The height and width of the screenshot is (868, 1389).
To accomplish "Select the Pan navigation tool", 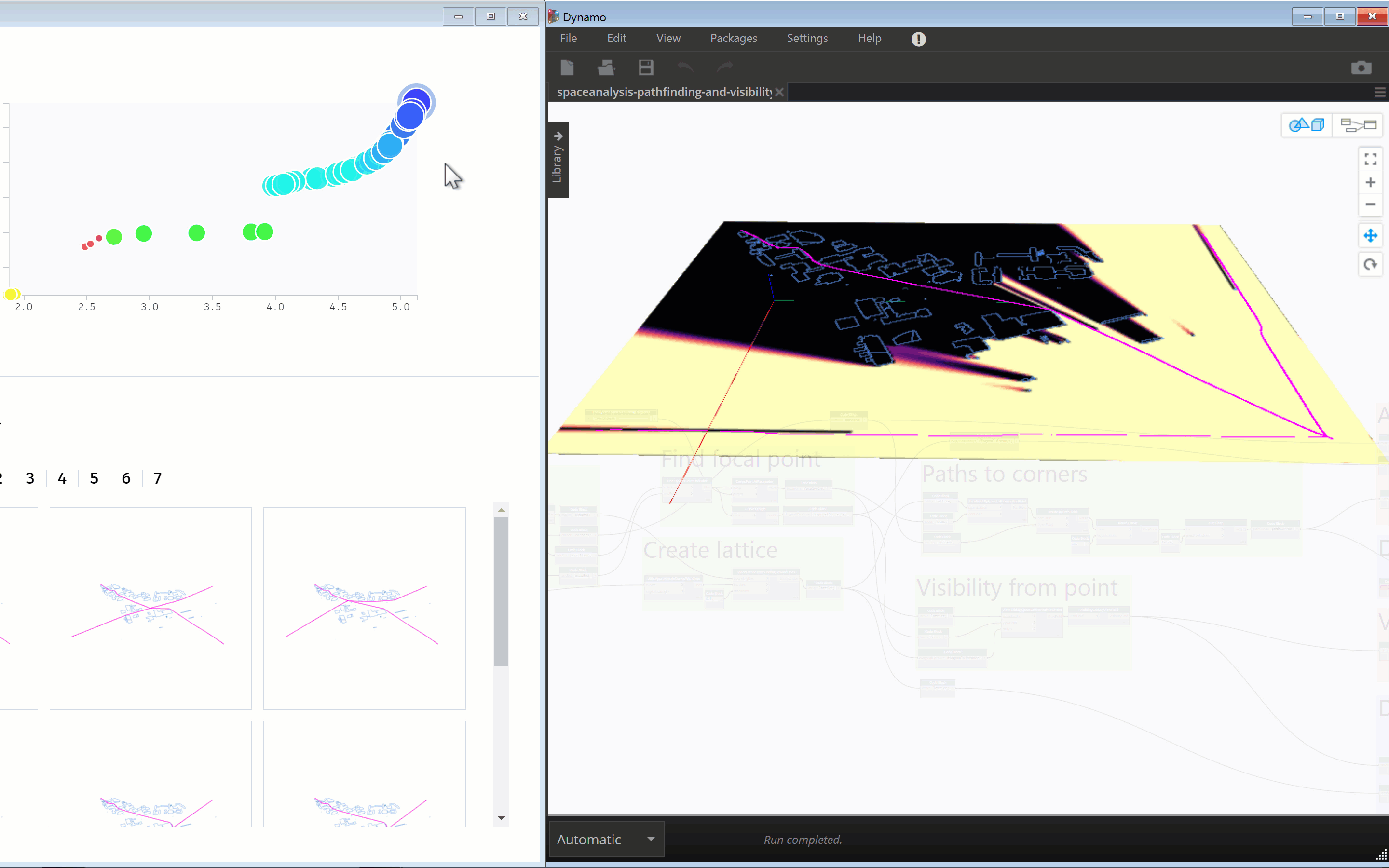I will click(1371, 235).
